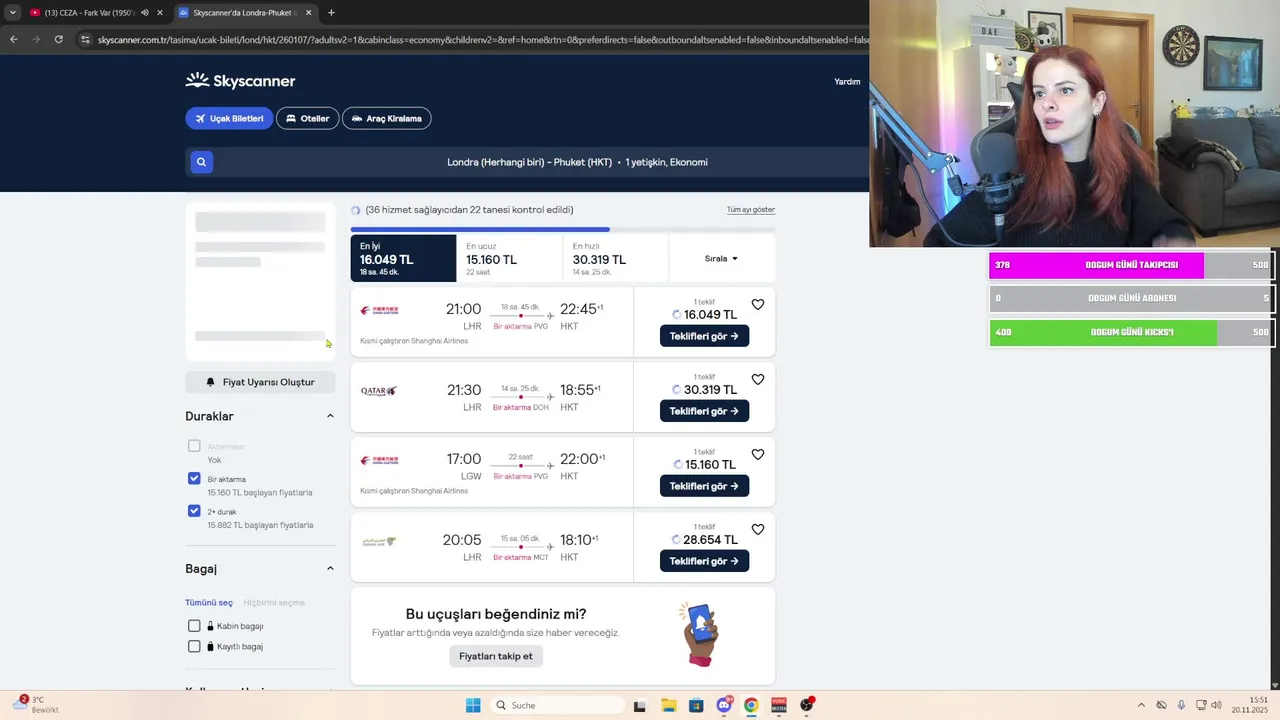Click Teklifleri gör for 16.049 TL flight
This screenshot has width=1280, height=720.
(704, 336)
